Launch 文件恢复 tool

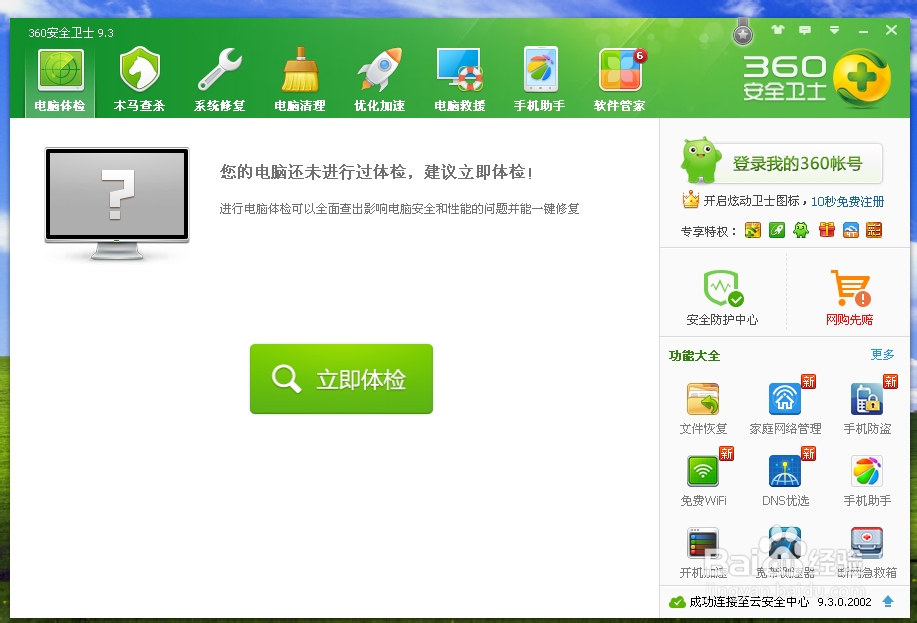[x=703, y=408]
